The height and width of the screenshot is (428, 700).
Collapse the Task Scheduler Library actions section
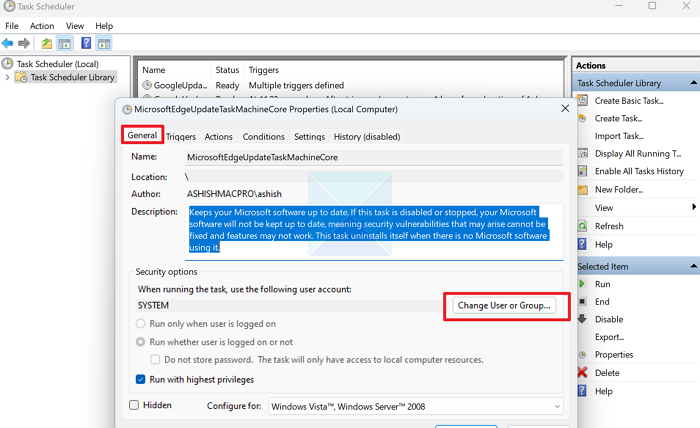[693, 83]
